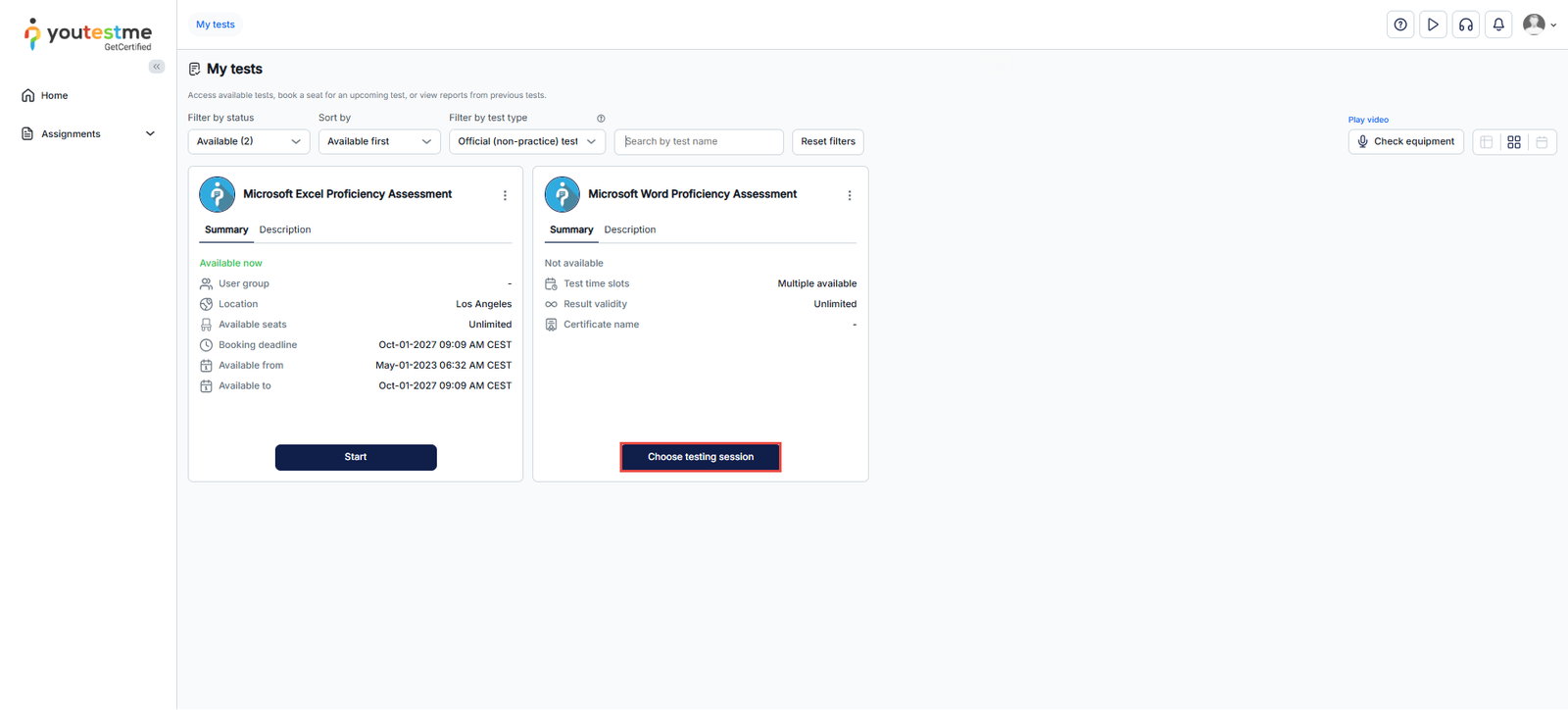Click the Microsoft Word Proficiency Assessment title
Viewport: 1568px width, 710px height.
693,194
